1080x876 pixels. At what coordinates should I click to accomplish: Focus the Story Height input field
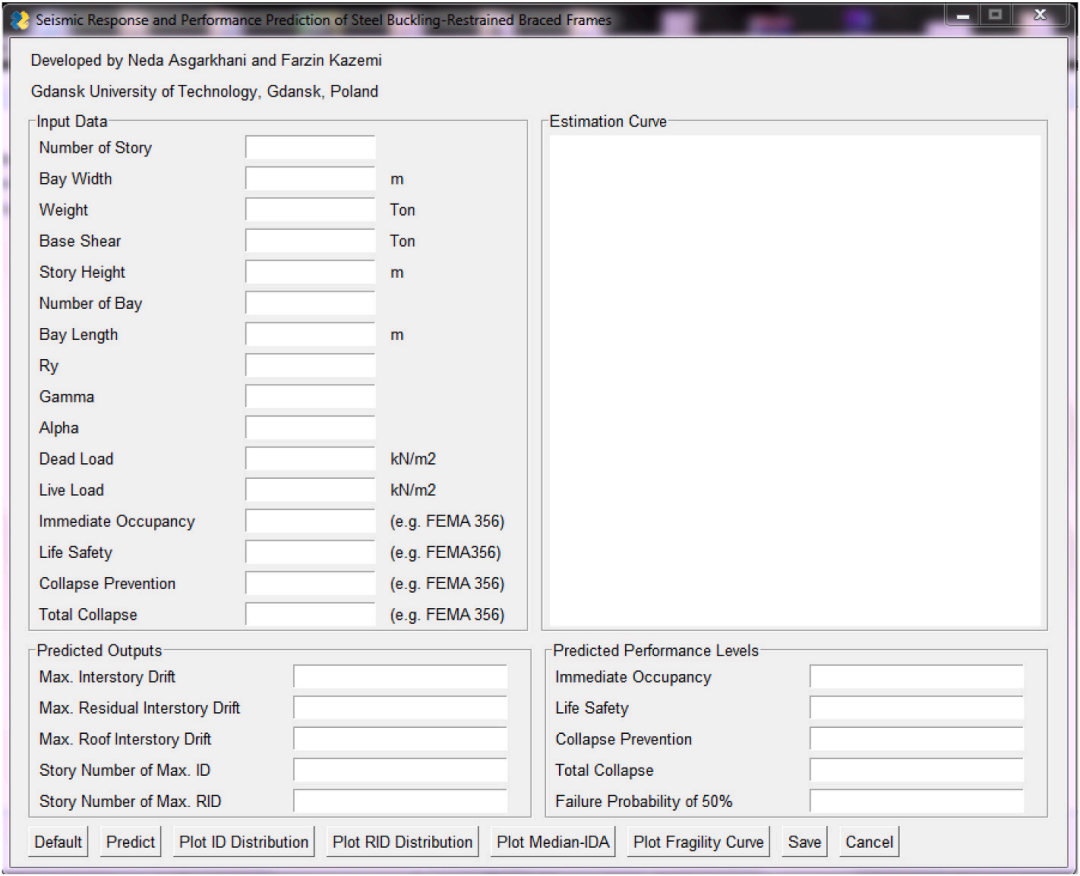(310, 272)
